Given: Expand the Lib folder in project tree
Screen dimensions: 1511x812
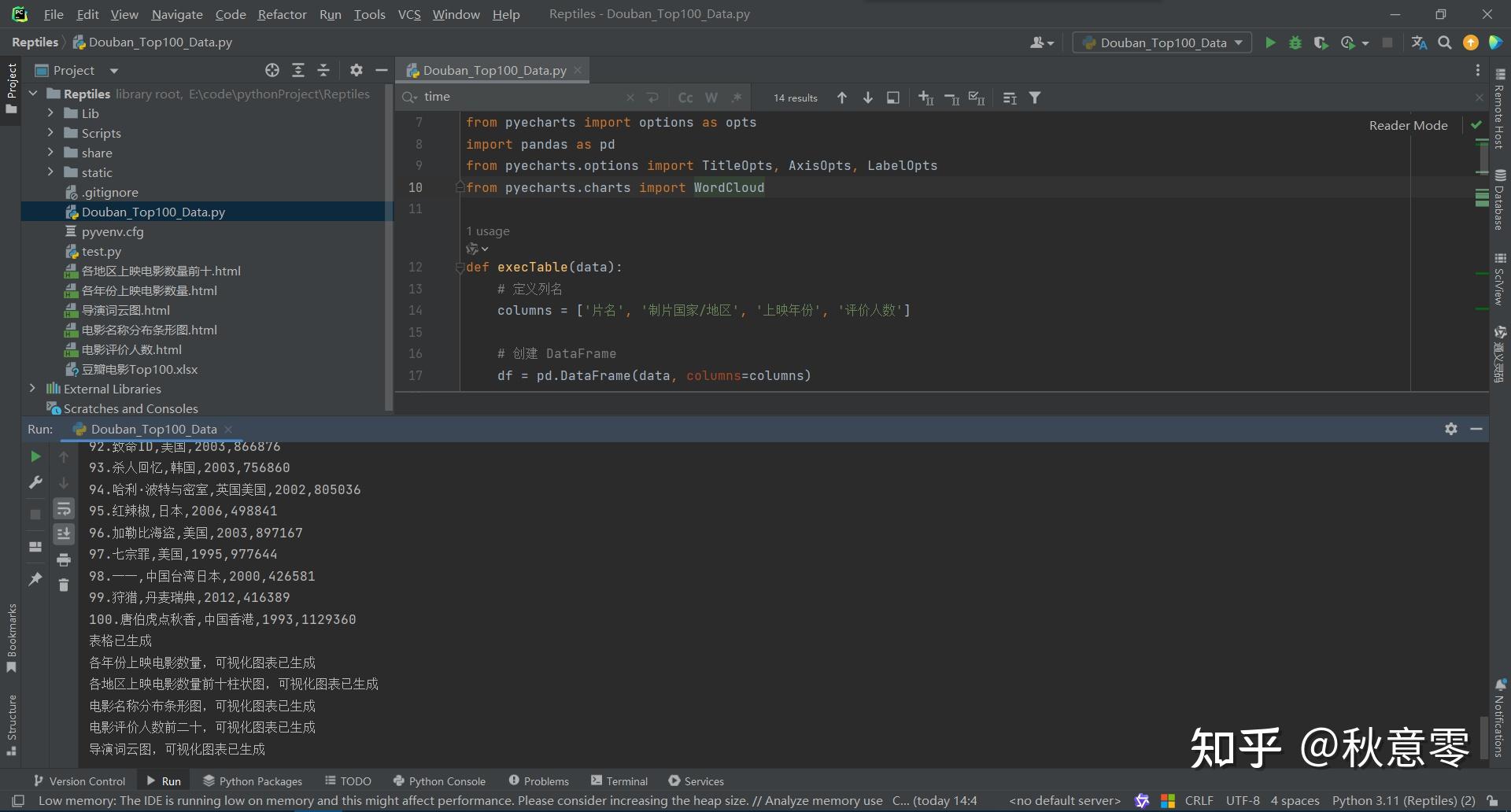Looking at the screenshot, I should (50, 113).
